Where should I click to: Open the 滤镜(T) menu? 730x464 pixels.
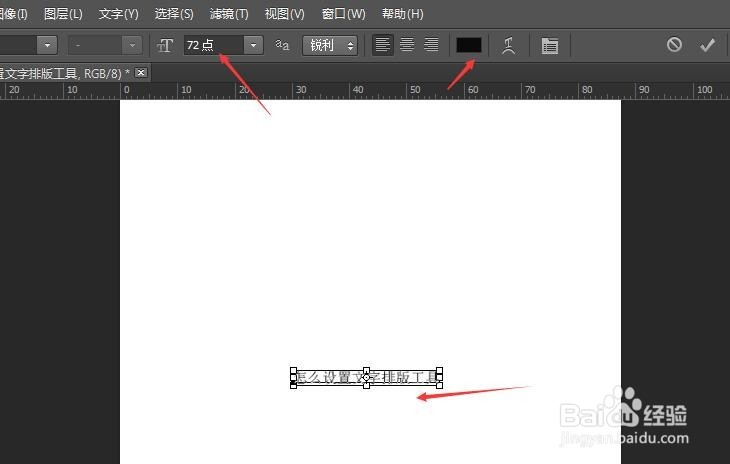click(x=229, y=14)
